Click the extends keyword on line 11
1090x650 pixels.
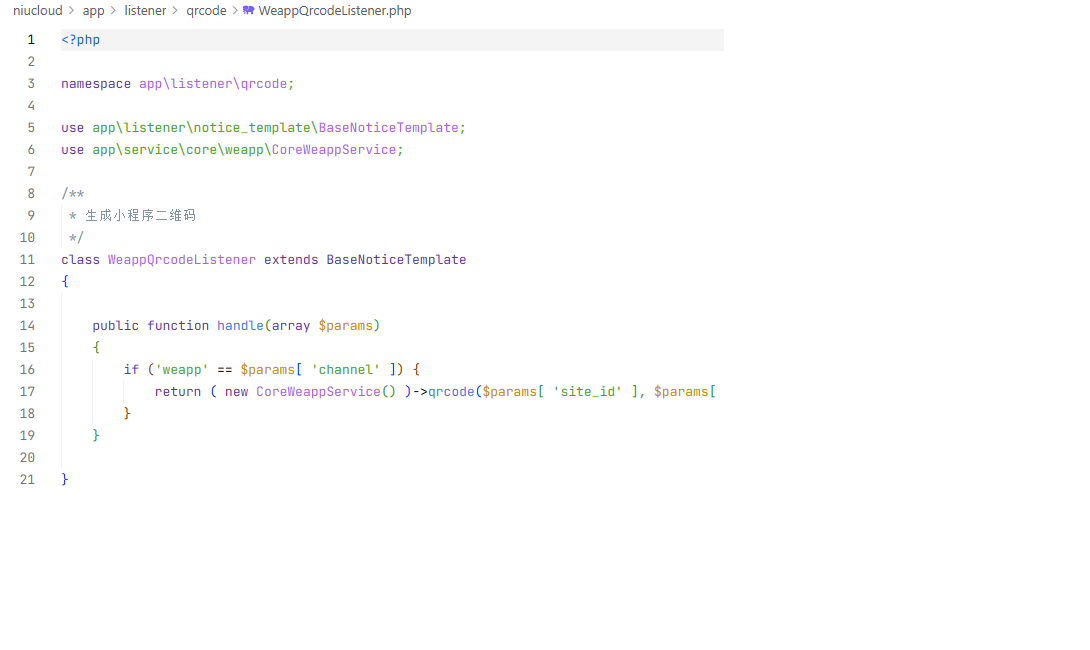tap(291, 259)
